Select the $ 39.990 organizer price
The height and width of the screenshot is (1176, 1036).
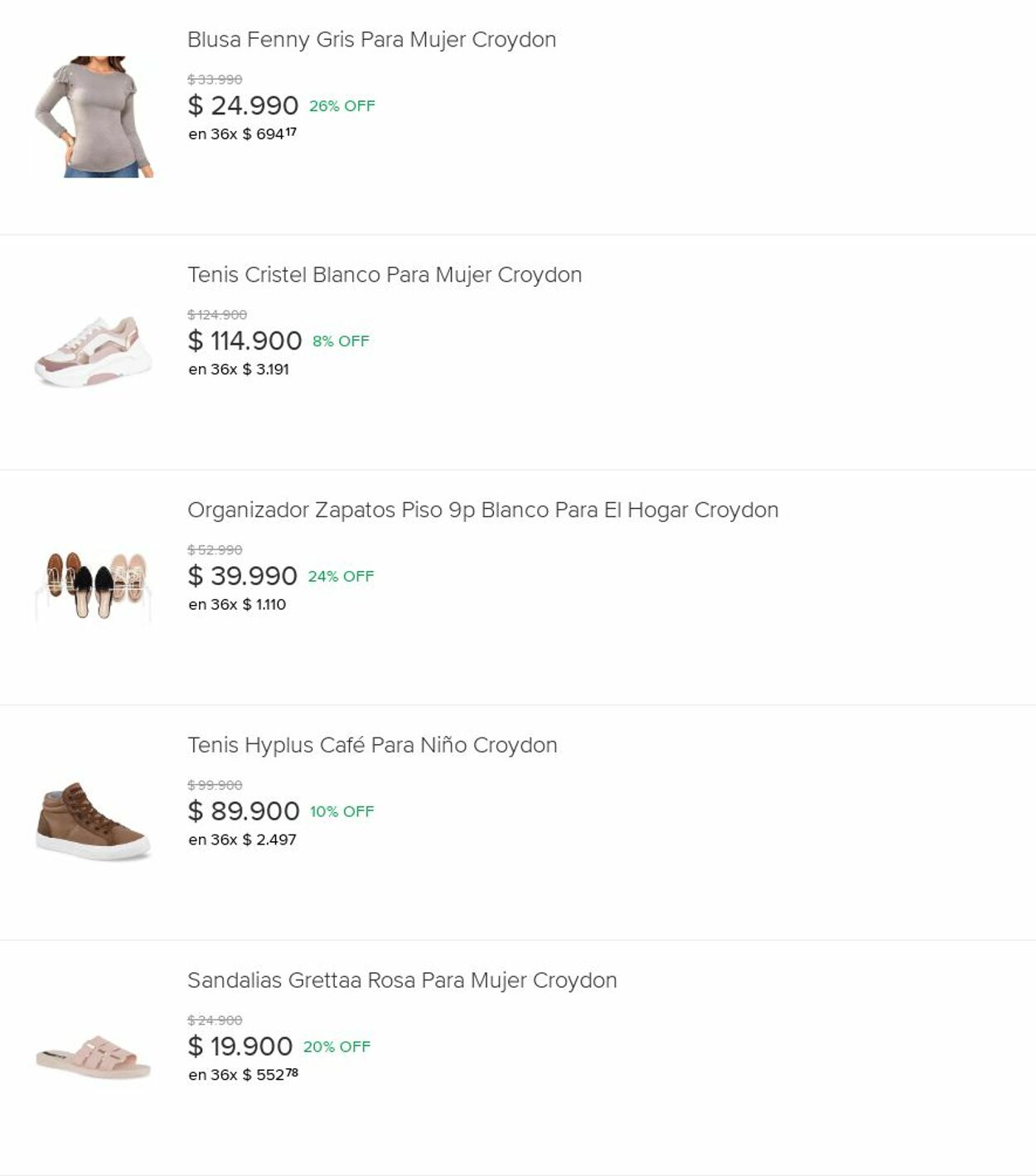point(242,577)
